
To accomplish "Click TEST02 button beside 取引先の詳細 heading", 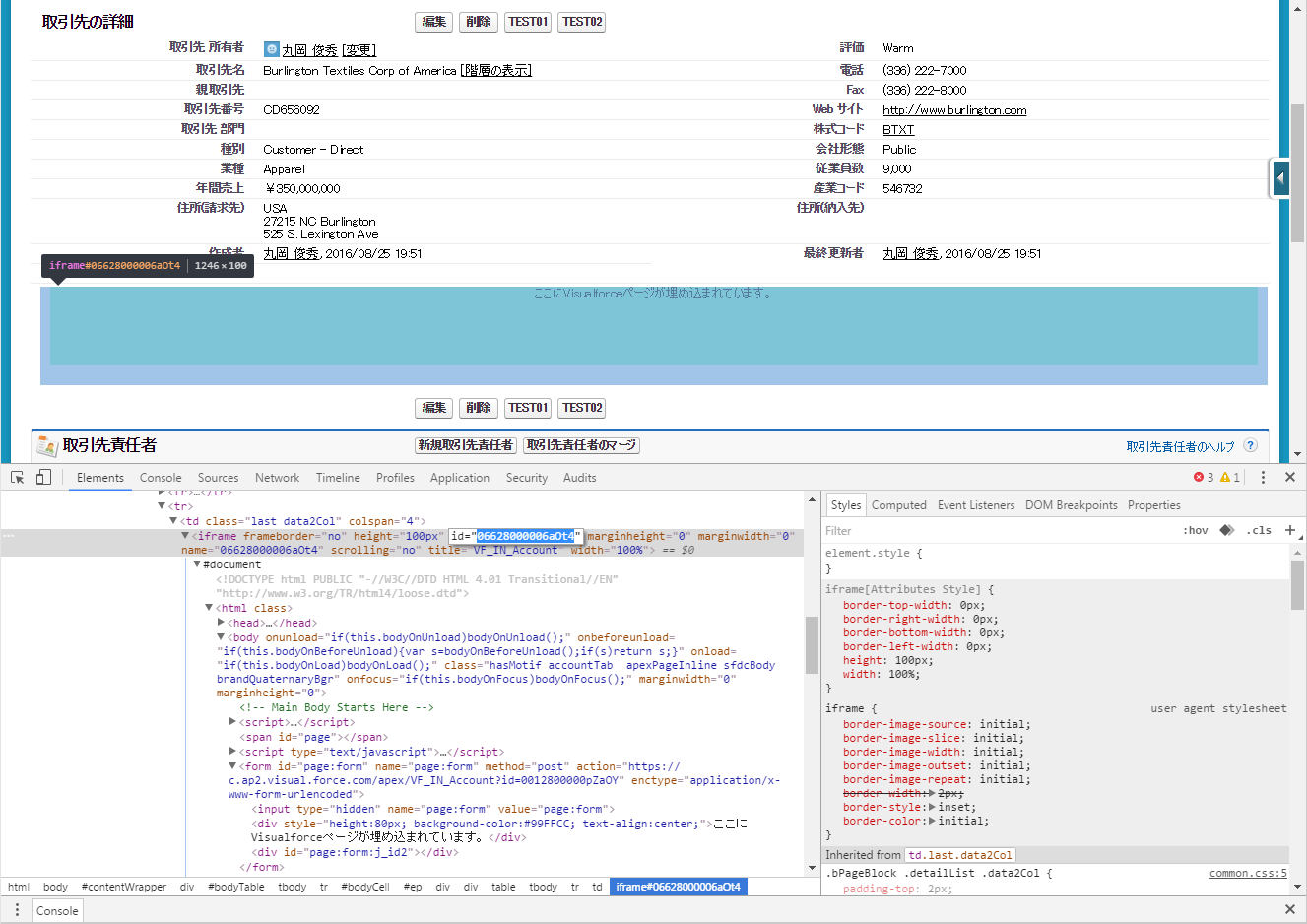I will tap(582, 22).
